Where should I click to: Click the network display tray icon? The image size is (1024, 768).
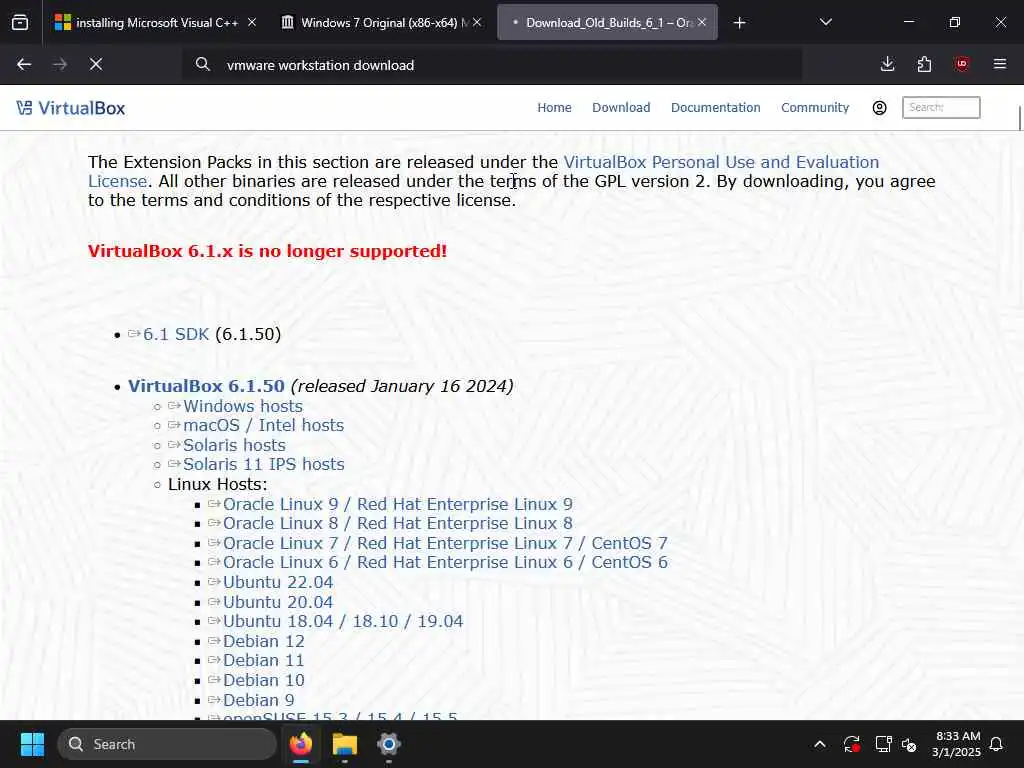pos(883,744)
